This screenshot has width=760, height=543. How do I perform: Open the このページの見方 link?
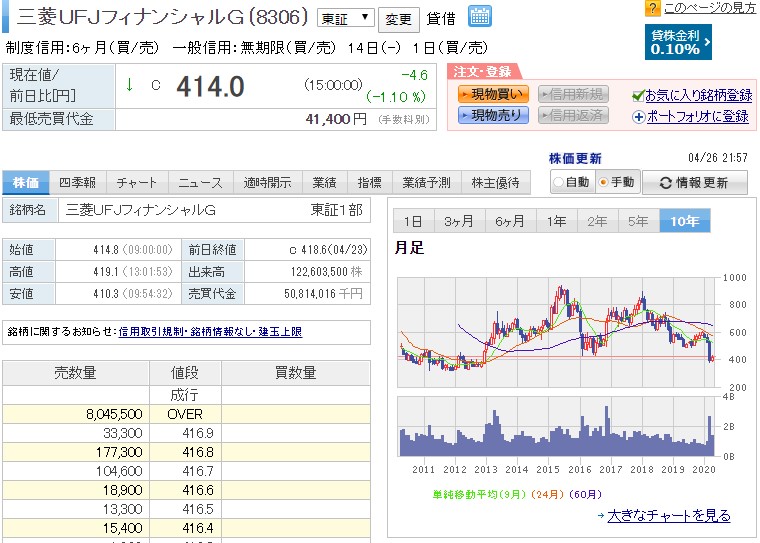(x=709, y=8)
